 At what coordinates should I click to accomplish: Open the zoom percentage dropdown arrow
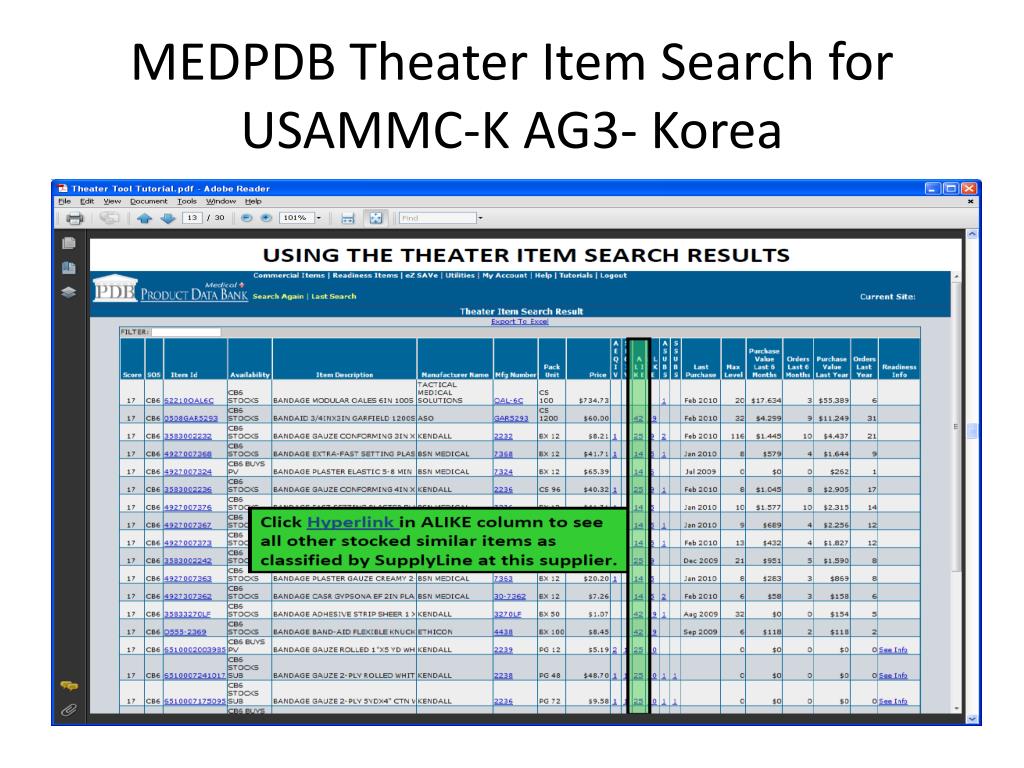[x=319, y=218]
